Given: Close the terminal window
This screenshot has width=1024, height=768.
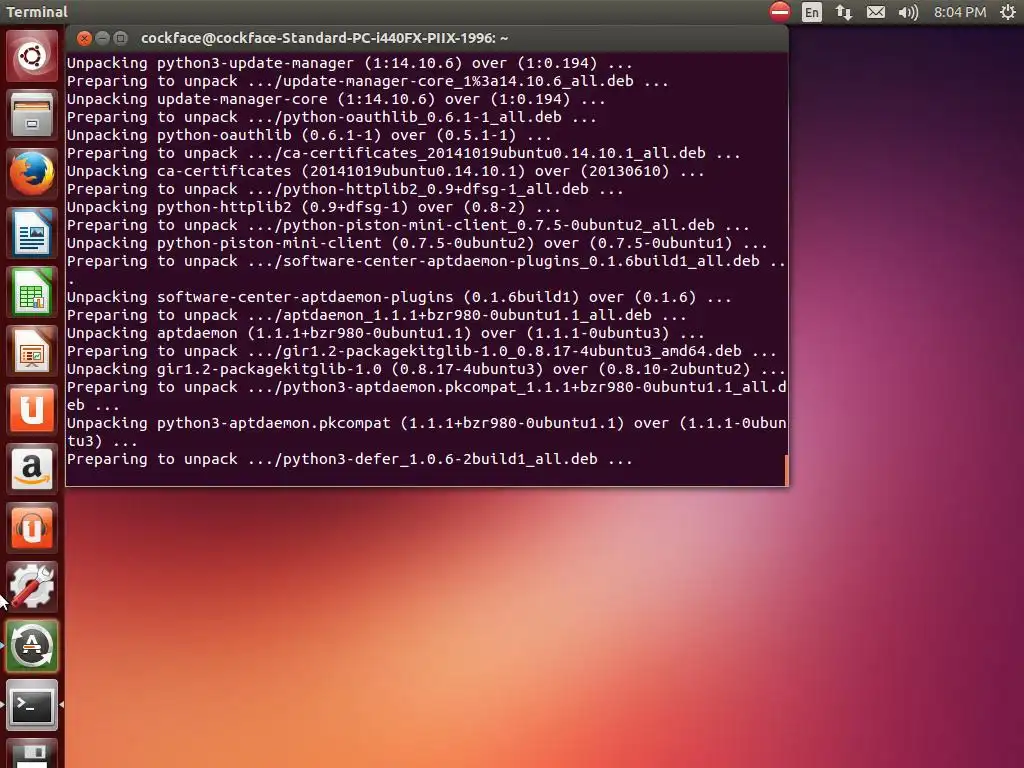Looking at the screenshot, I should pos(84,39).
